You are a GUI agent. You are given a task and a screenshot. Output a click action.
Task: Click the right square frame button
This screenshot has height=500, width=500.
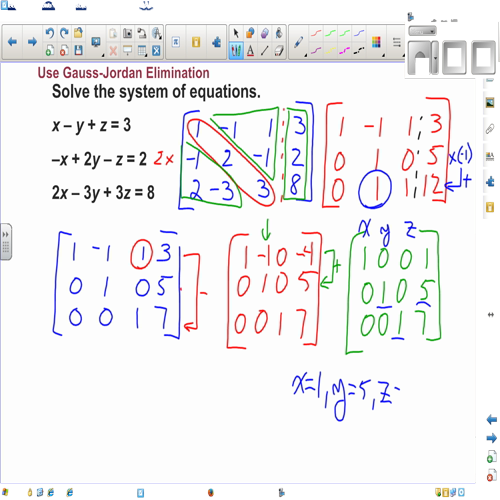point(484,58)
